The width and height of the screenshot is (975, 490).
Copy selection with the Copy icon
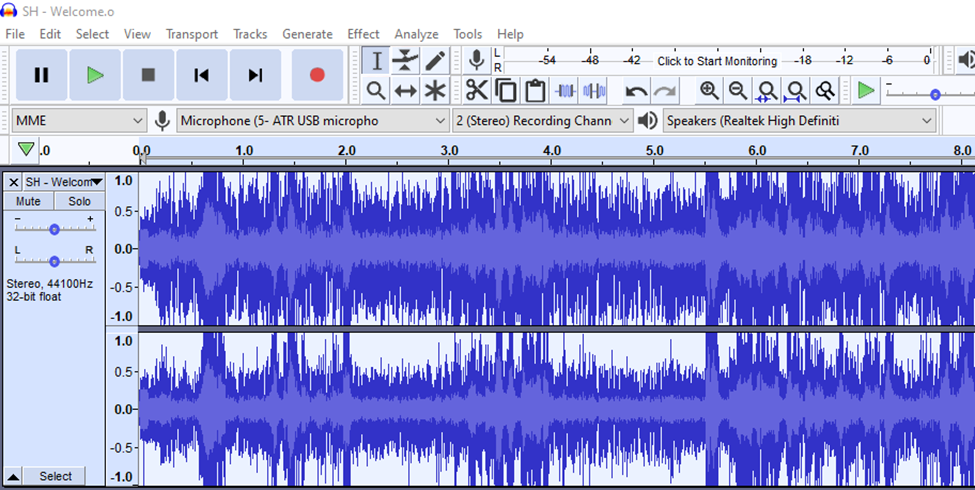pos(506,91)
